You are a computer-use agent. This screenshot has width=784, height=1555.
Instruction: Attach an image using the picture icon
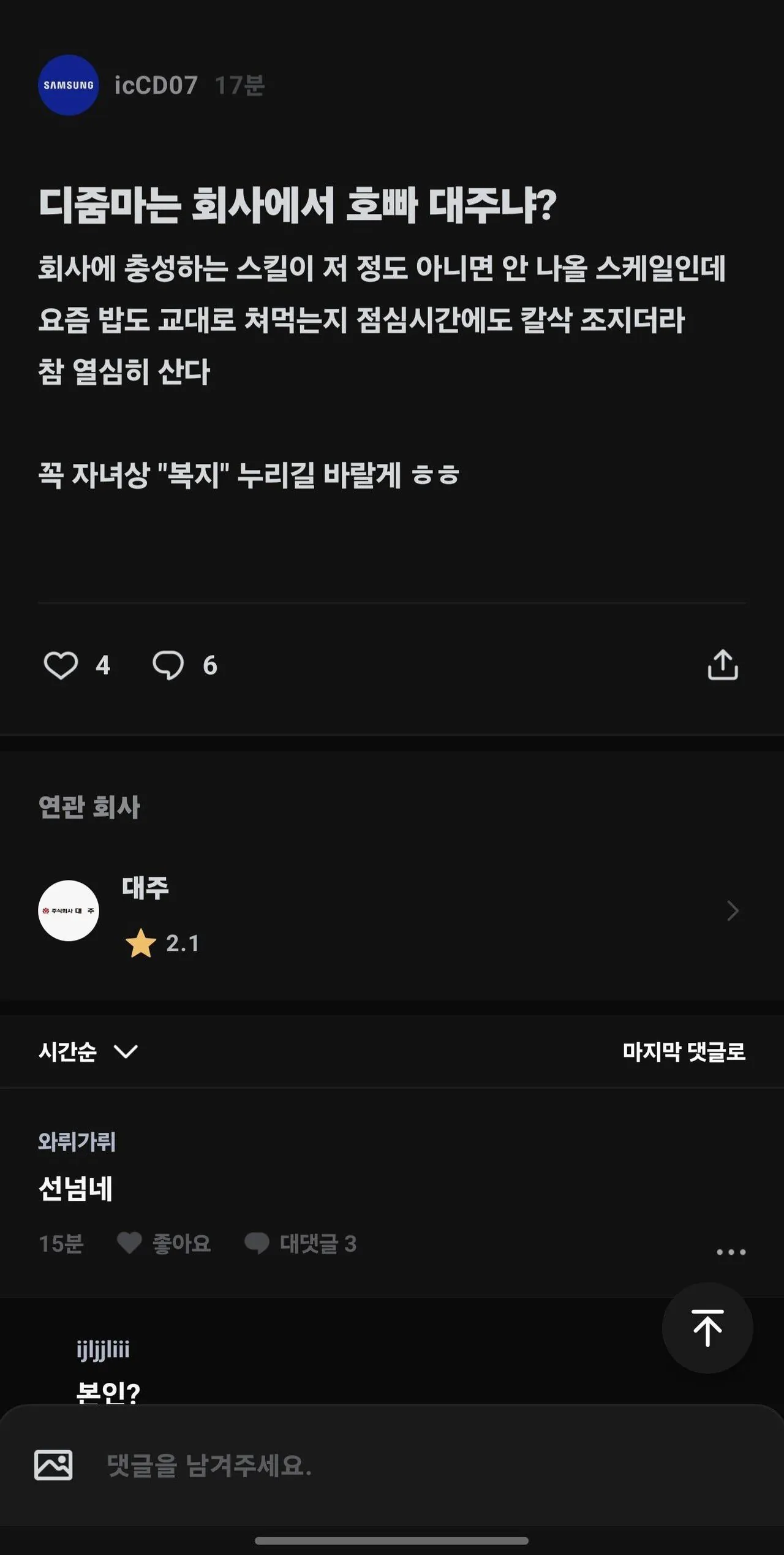tap(53, 1465)
